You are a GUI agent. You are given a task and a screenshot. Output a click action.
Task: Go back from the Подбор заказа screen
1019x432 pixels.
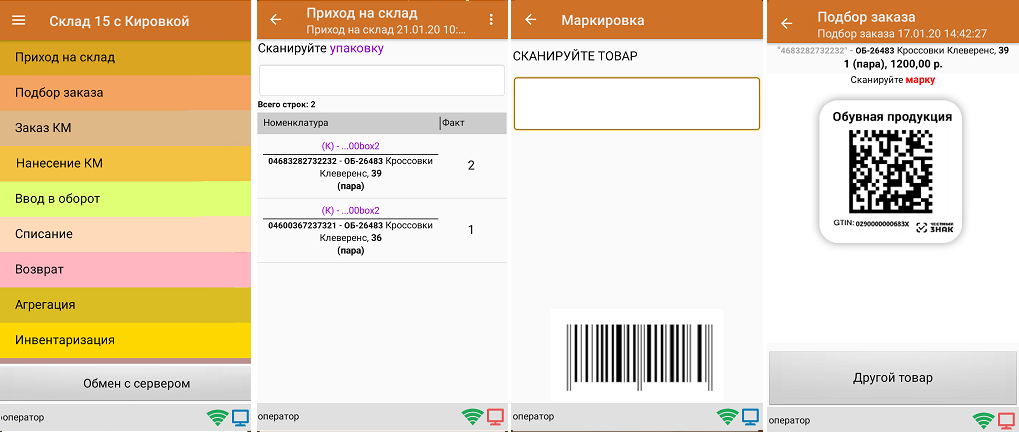786,23
